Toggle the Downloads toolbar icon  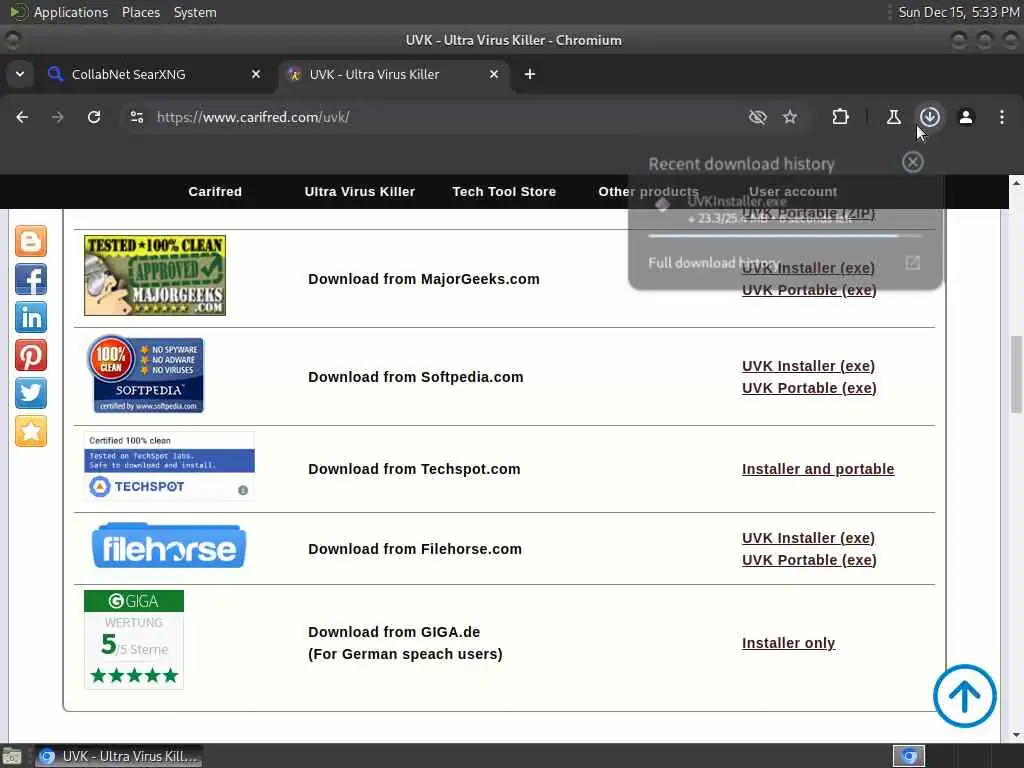click(930, 117)
